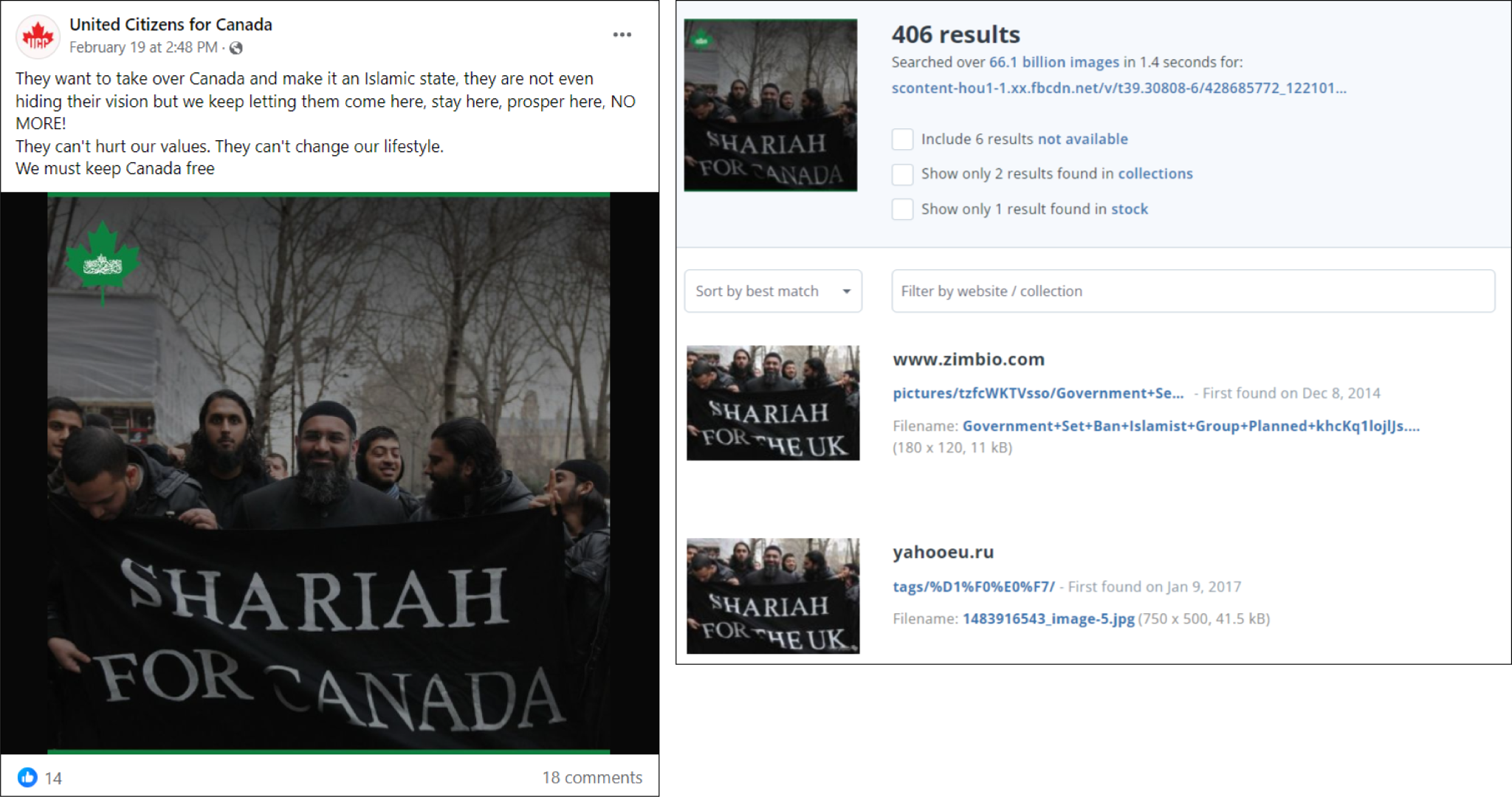Click the sort dropdown arrow caret
Screen dimensions: 1512x797
coord(847,291)
